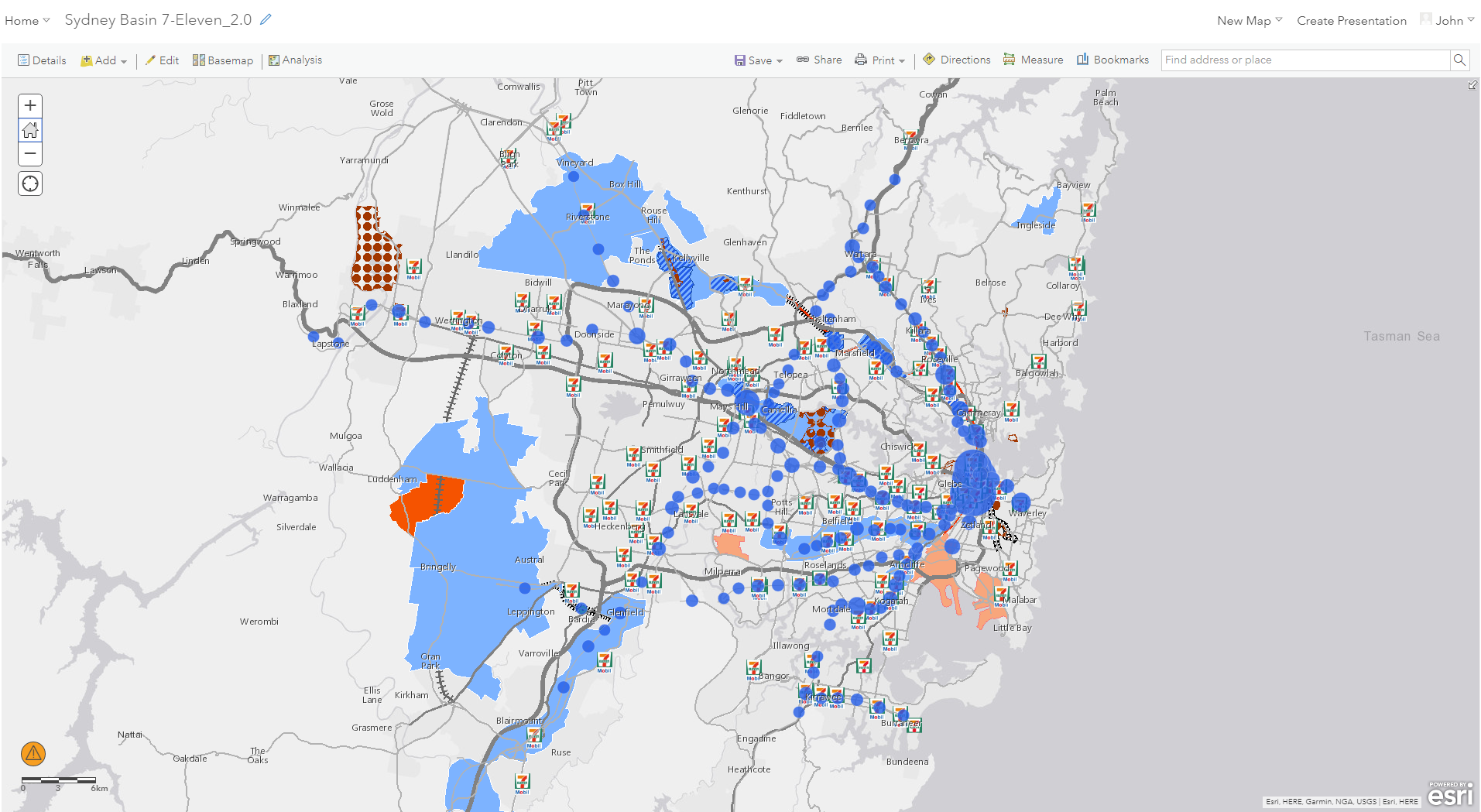Open the Measure tool
1481x812 pixels.
click(1034, 60)
